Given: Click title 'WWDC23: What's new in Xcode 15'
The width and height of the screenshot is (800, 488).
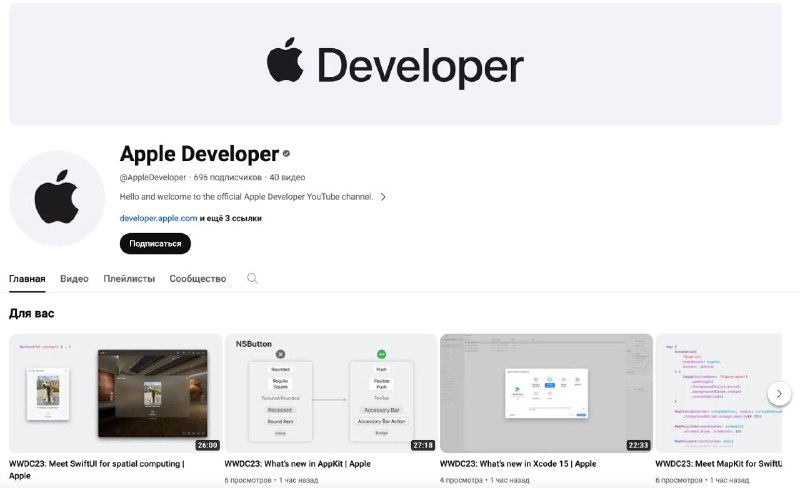Looking at the screenshot, I should coord(518,463).
